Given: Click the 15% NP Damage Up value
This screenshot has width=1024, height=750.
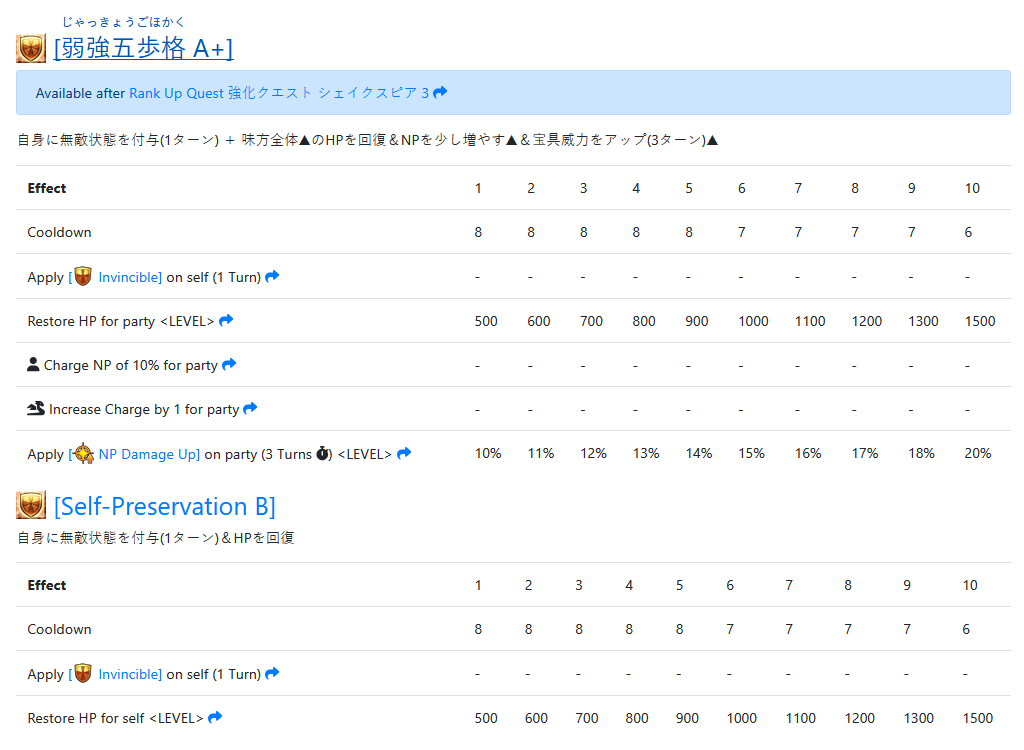Looking at the screenshot, I should coord(751,453).
